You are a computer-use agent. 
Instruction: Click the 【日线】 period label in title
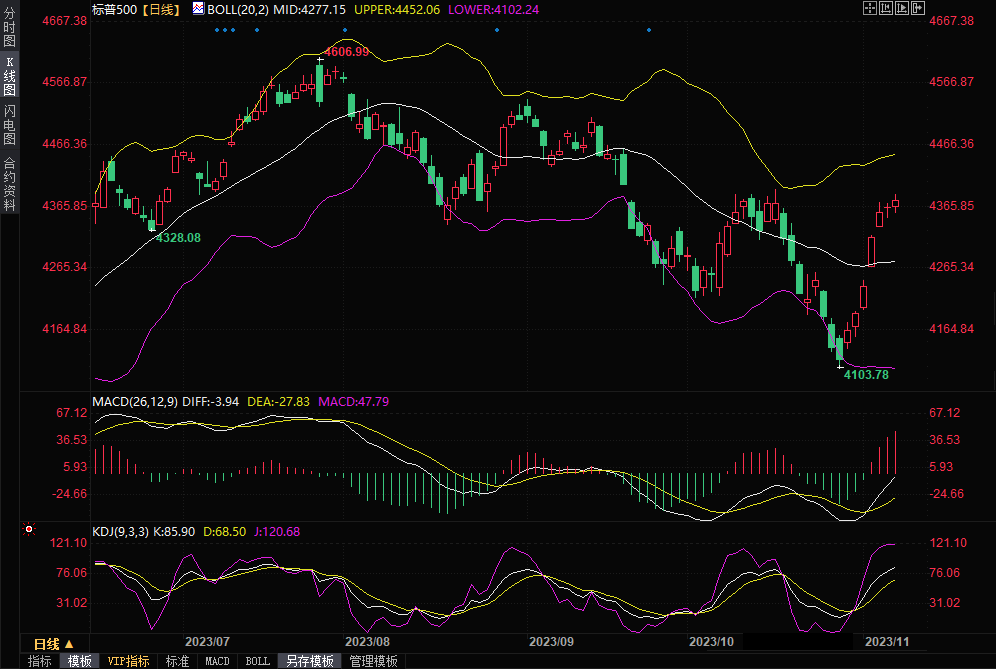(x=160, y=9)
